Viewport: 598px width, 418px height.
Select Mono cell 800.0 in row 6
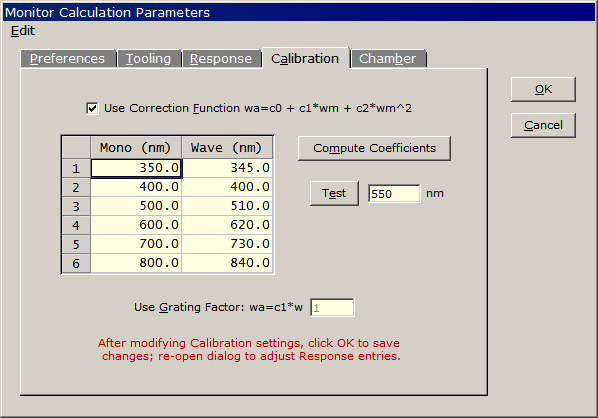pyautogui.click(x=136, y=263)
